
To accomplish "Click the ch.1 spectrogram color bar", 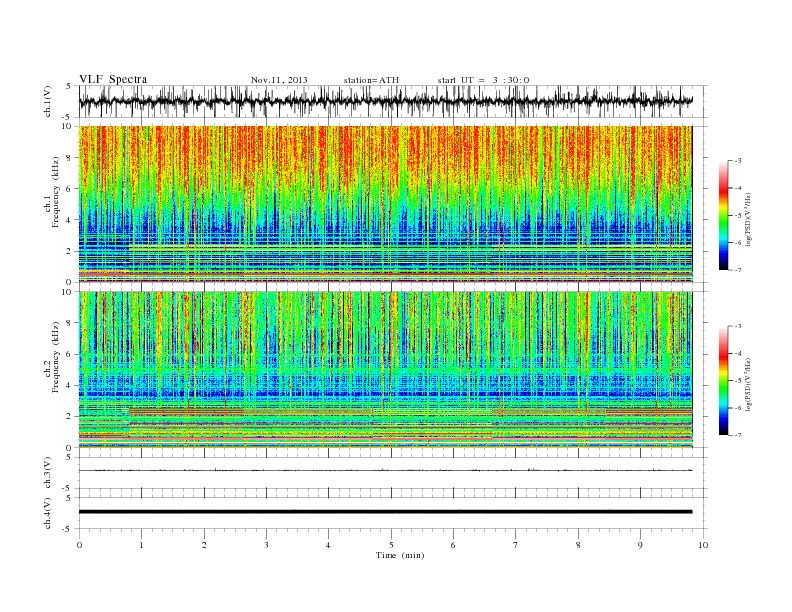I will click(723, 215).
